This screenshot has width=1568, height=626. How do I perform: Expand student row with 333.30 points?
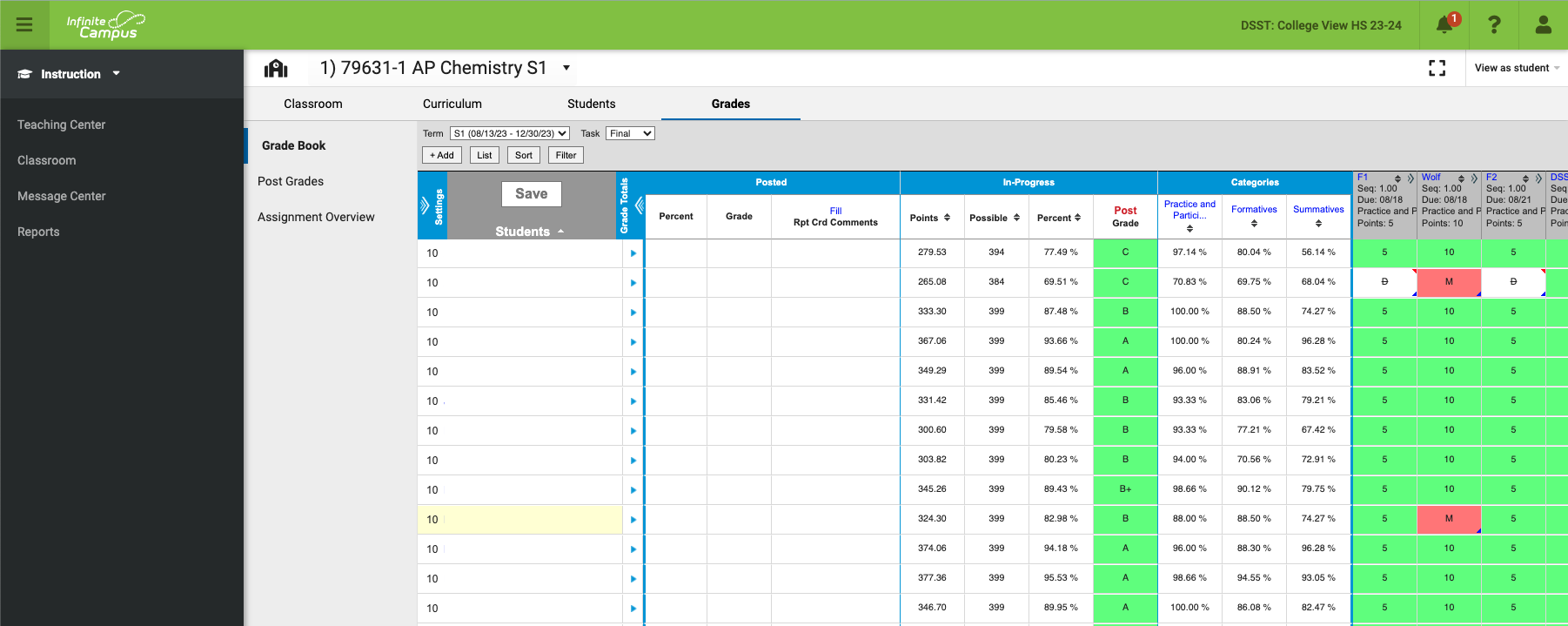633,313
